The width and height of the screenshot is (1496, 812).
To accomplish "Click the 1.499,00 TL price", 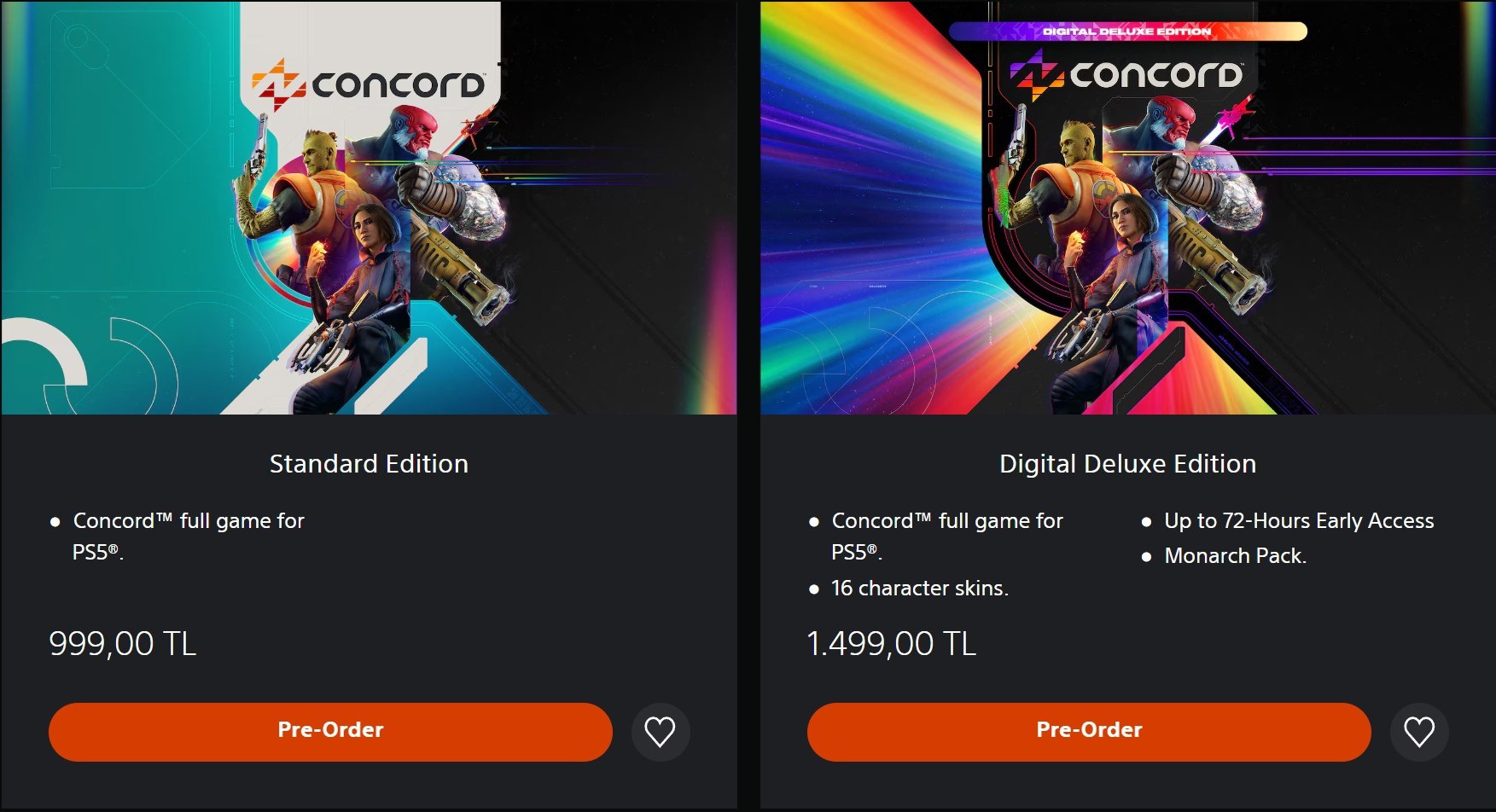I will click(891, 644).
